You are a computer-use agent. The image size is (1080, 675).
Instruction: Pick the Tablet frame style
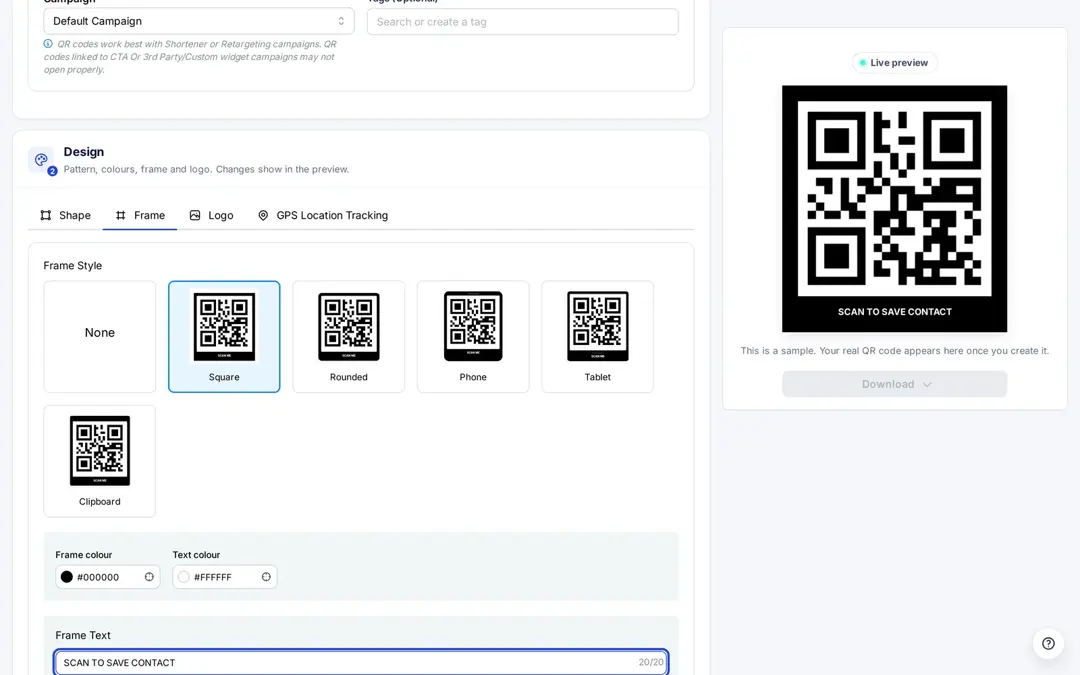click(597, 337)
